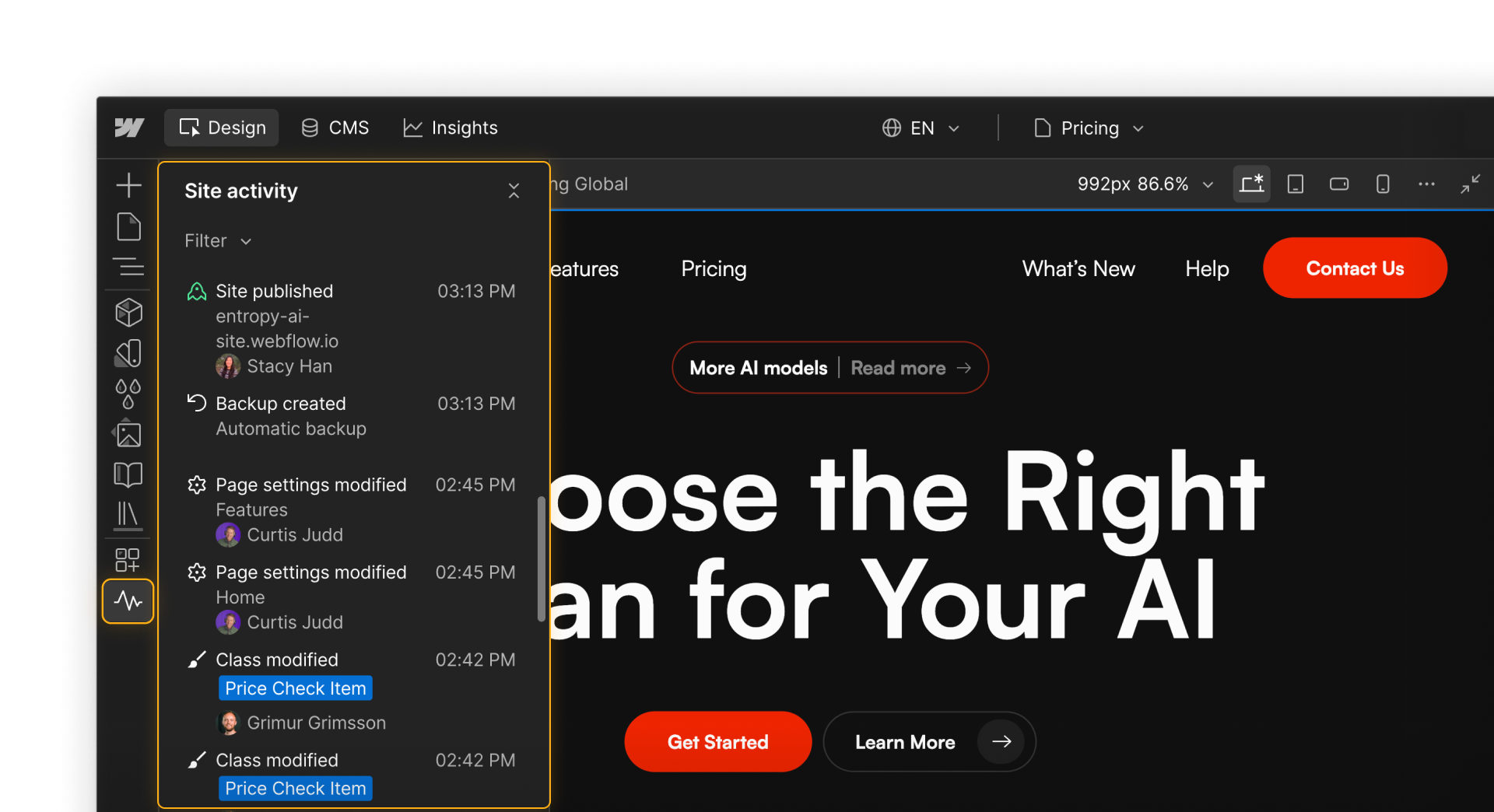Viewport: 1494px width, 812px height.
Task: Click the Help nav link
Action: click(1207, 269)
